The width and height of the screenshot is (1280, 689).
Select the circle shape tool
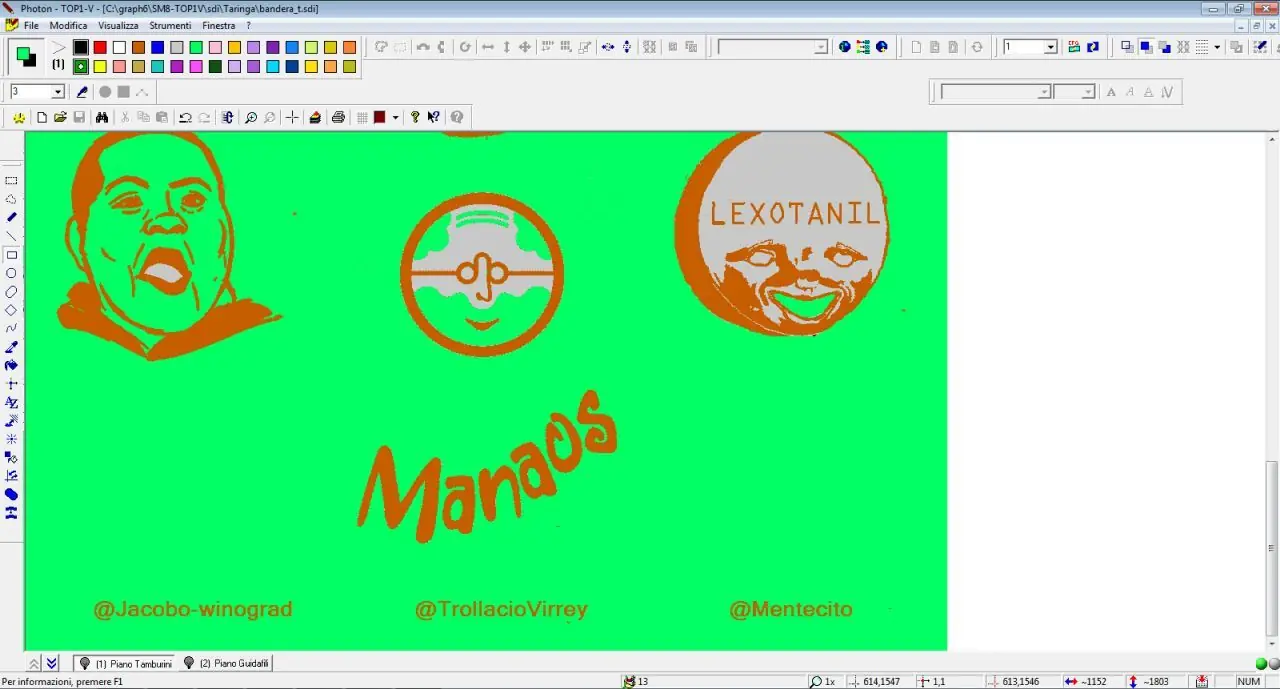[x=12, y=273]
